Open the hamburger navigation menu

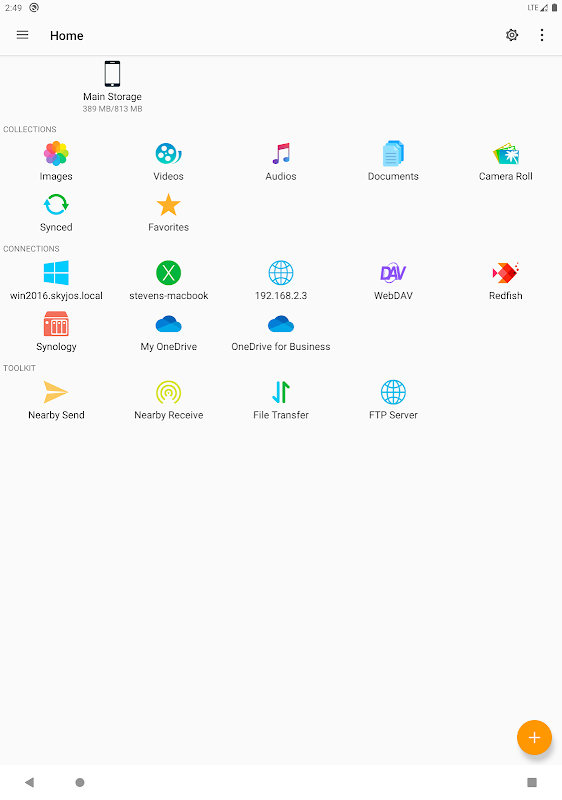click(x=22, y=35)
